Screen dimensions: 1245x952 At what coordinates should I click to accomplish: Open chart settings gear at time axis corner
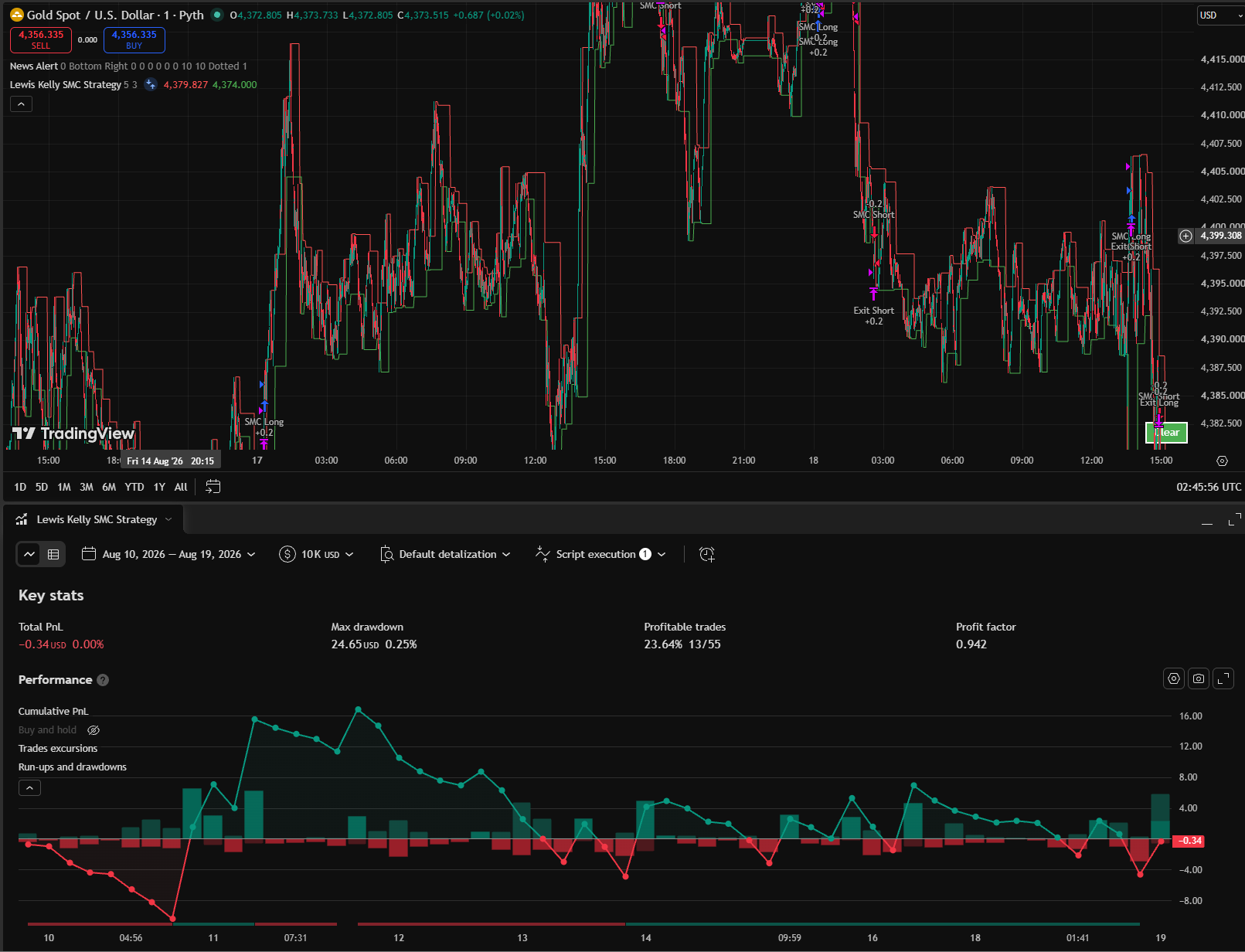tap(1222, 461)
